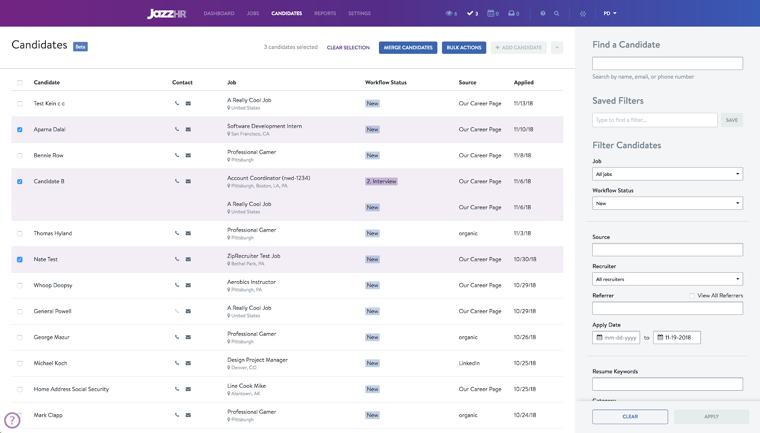Click the Referrer filter input field

[x=667, y=308]
